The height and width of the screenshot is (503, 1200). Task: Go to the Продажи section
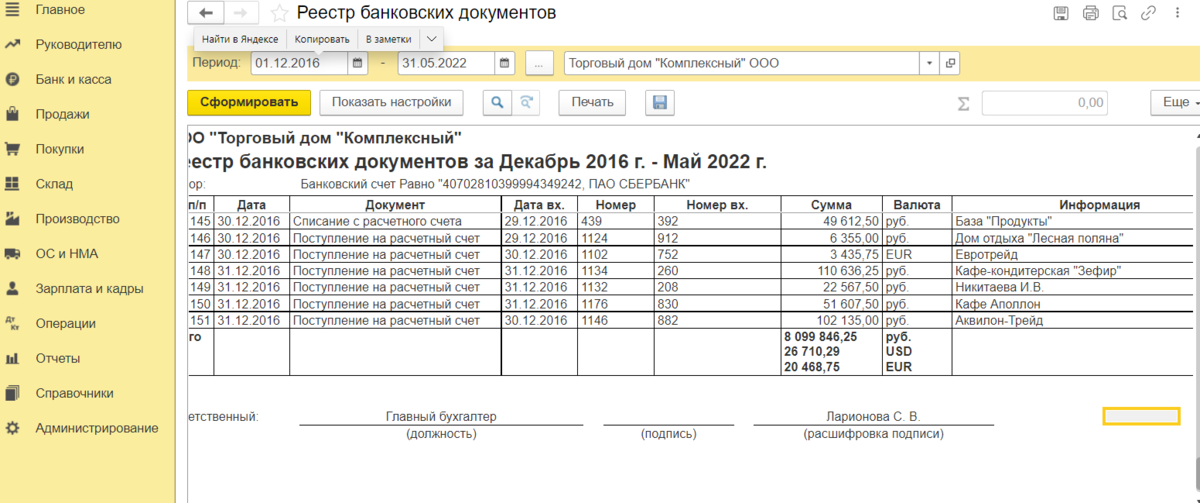[62, 114]
